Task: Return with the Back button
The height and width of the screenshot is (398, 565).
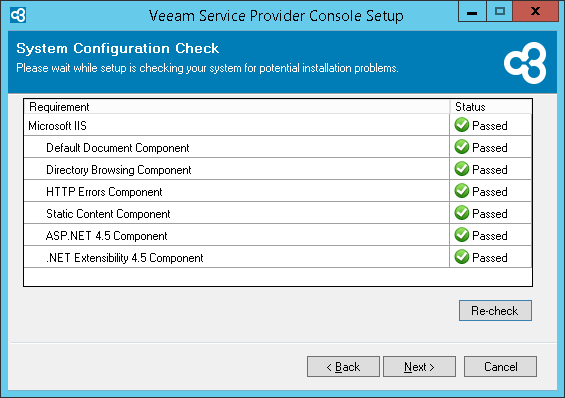Action: click(343, 367)
